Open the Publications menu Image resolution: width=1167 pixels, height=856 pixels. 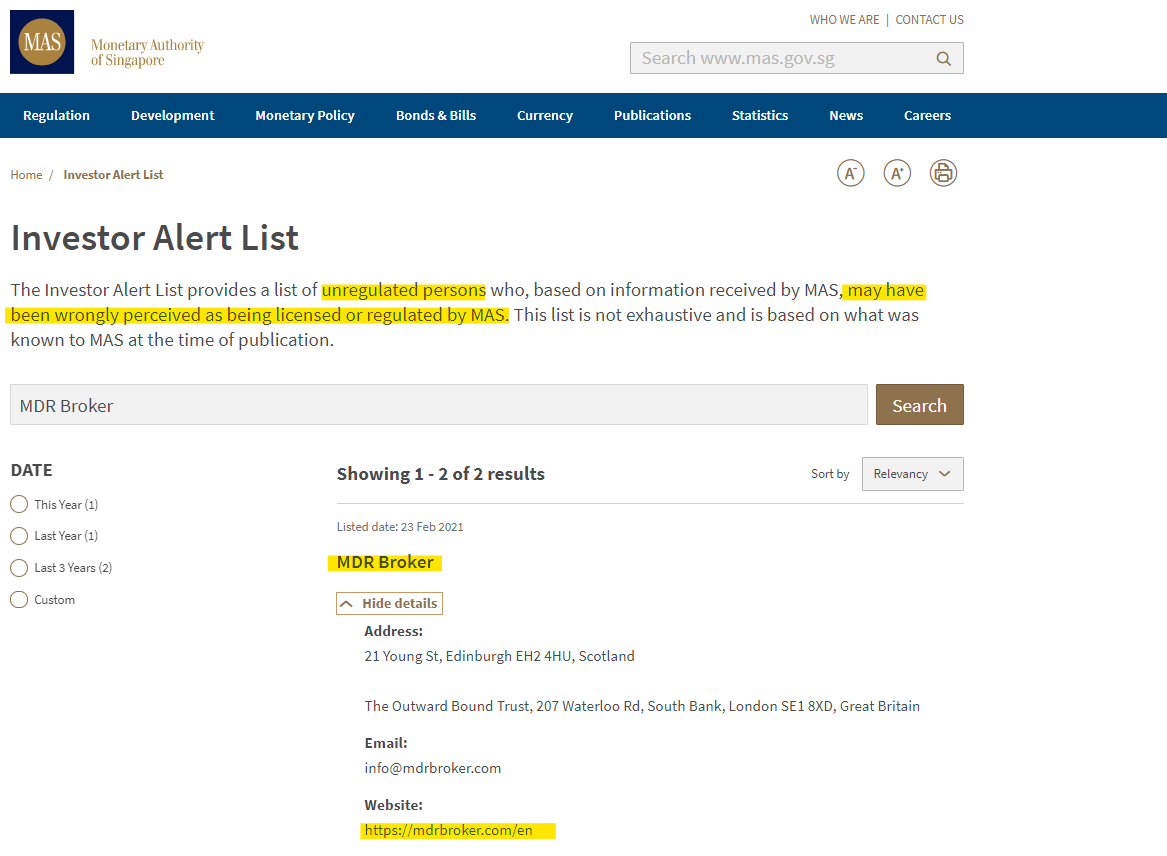point(653,115)
